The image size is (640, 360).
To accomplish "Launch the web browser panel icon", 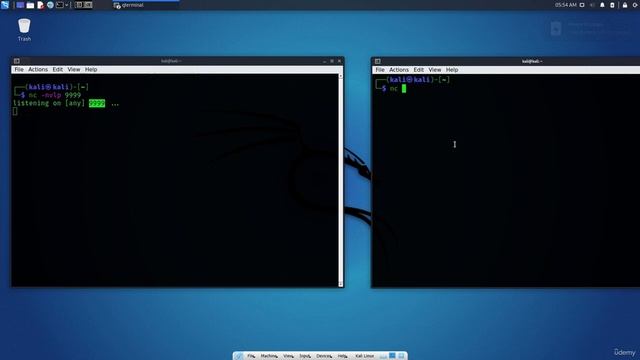I will pos(50,5).
